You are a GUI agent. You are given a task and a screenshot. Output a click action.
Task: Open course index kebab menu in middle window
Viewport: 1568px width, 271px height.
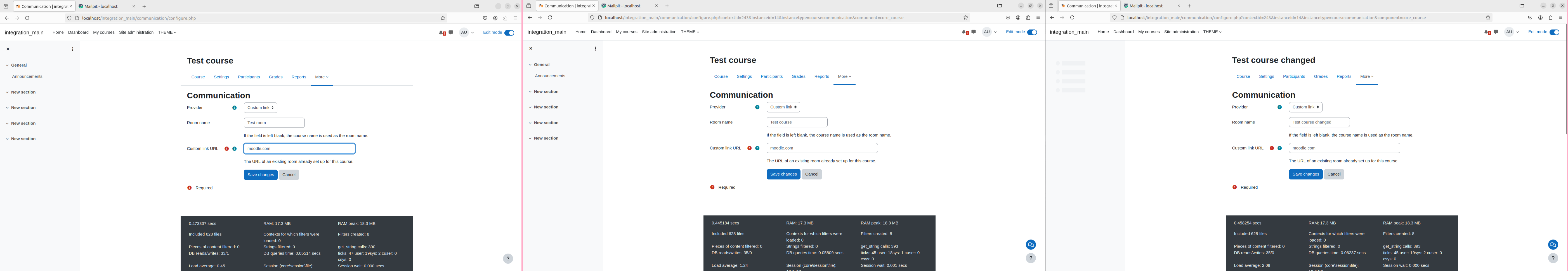[x=595, y=49]
